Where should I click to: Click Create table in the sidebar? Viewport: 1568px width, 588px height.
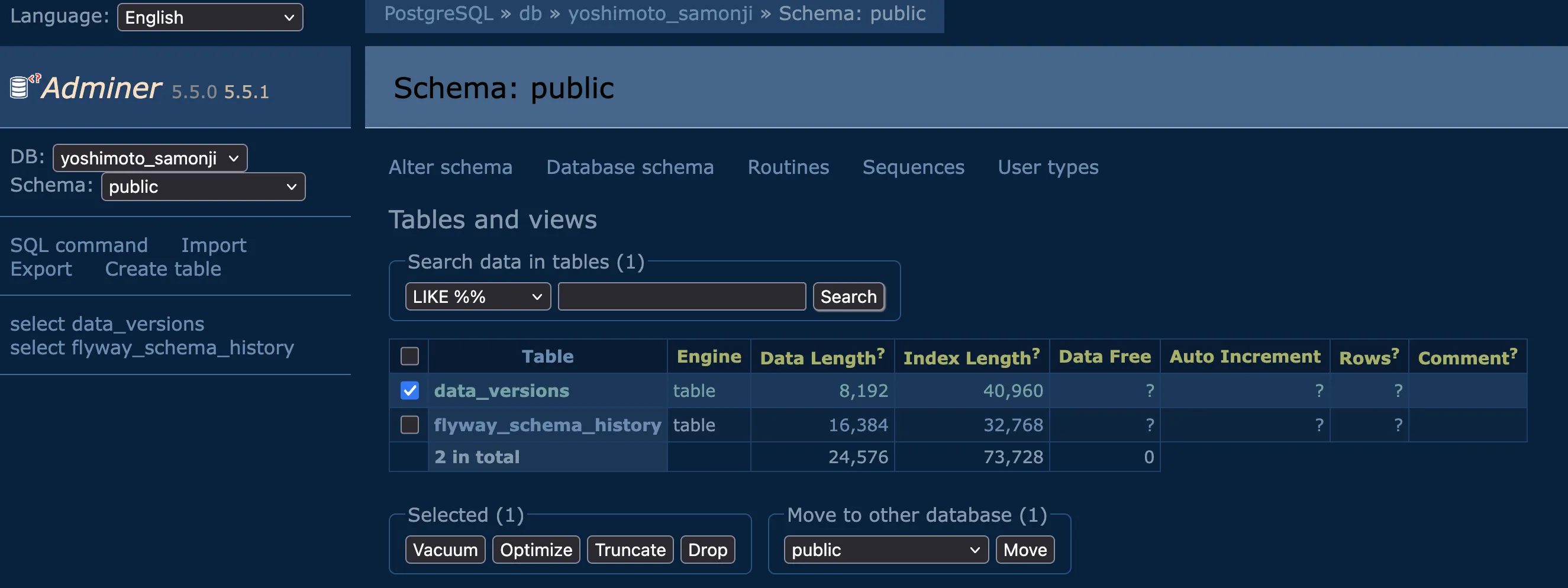click(163, 269)
